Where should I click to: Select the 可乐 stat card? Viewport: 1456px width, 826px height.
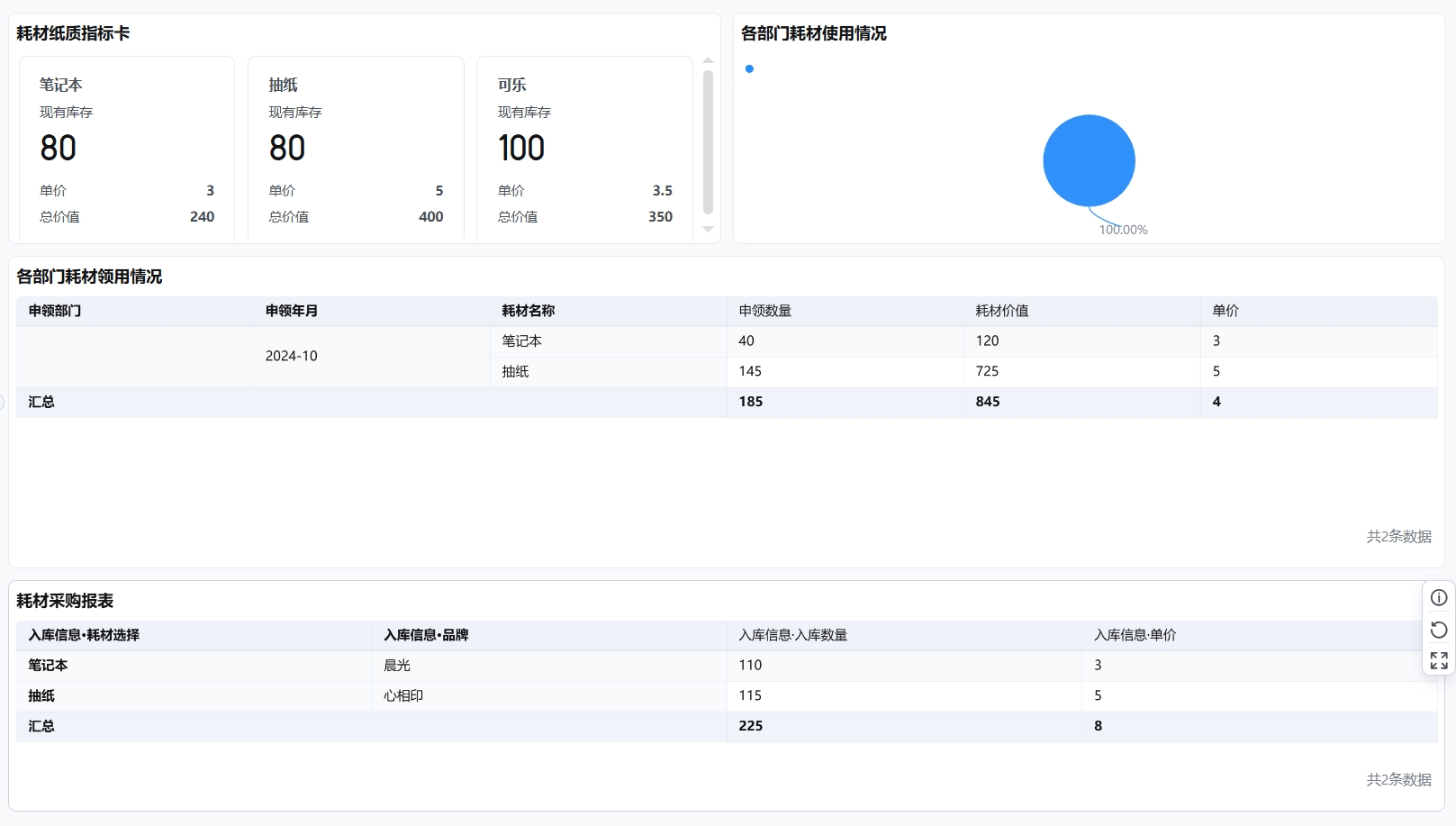[584, 147]
